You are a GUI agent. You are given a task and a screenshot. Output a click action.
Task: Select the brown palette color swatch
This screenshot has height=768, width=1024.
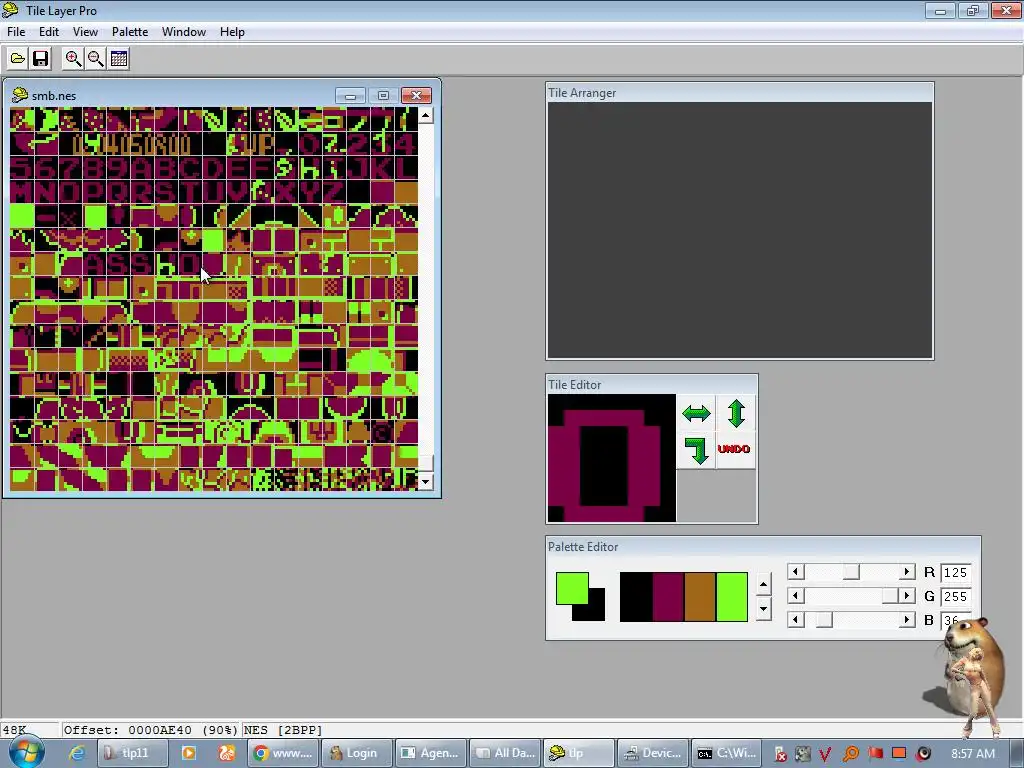click(x=699, y=597)
